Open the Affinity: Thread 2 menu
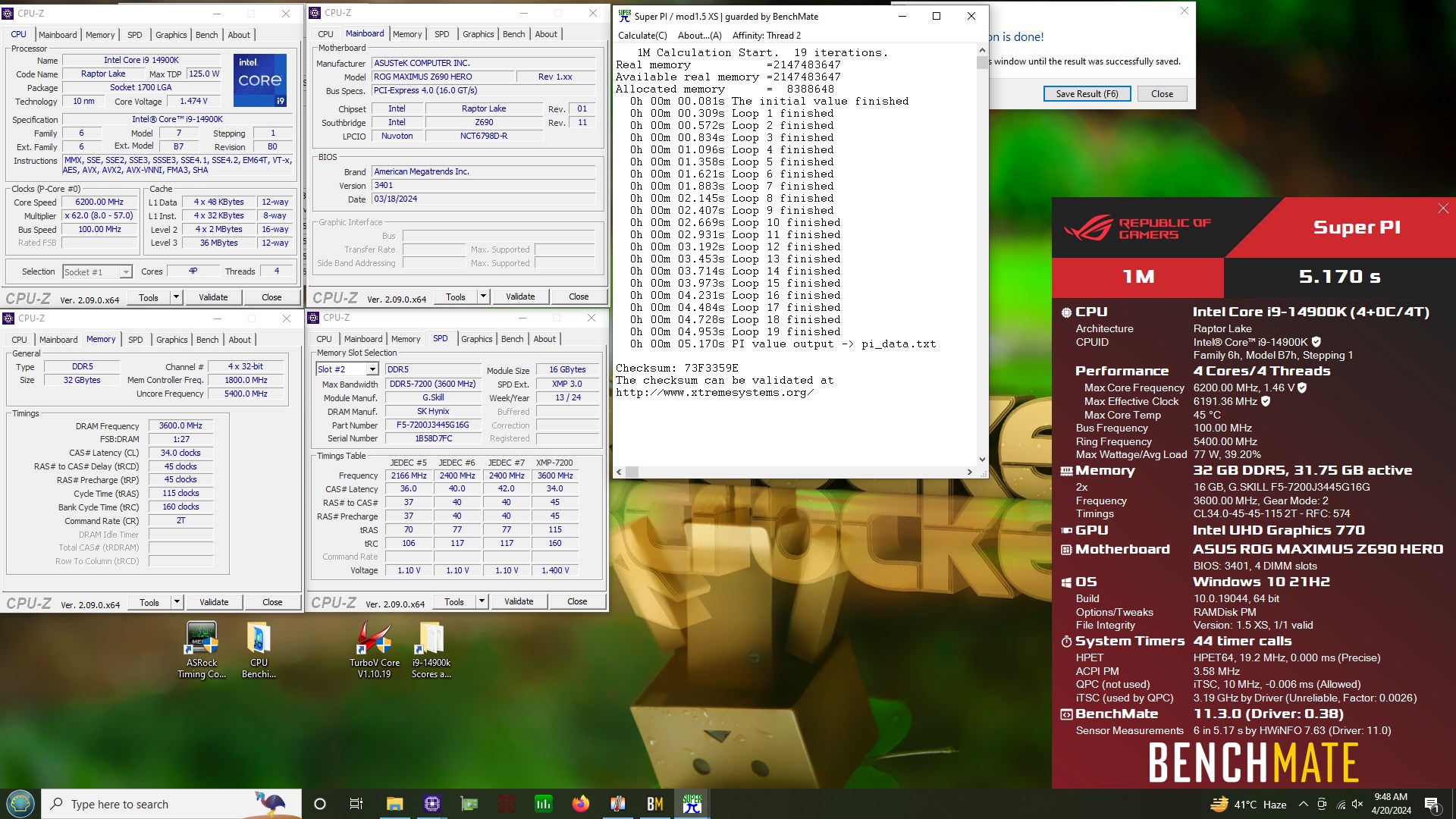This screenshot has width=1456, height=819. click(766, 36)
